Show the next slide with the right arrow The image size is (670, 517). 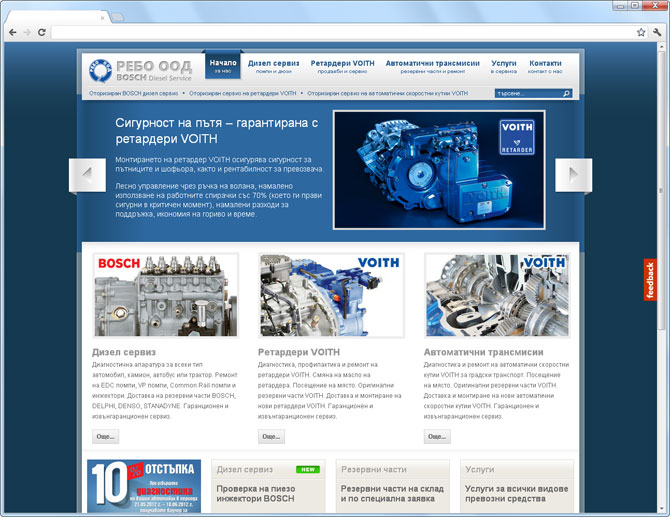pyautogui.click(x=573, y=175)
